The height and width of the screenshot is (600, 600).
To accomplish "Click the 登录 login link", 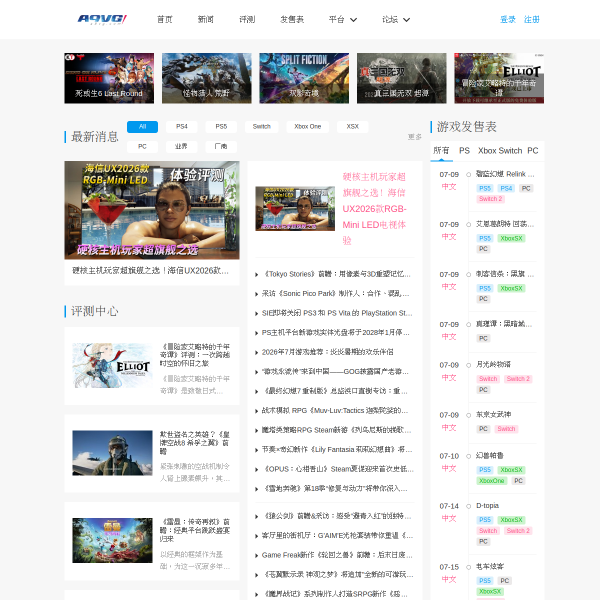I will [508, 20].
